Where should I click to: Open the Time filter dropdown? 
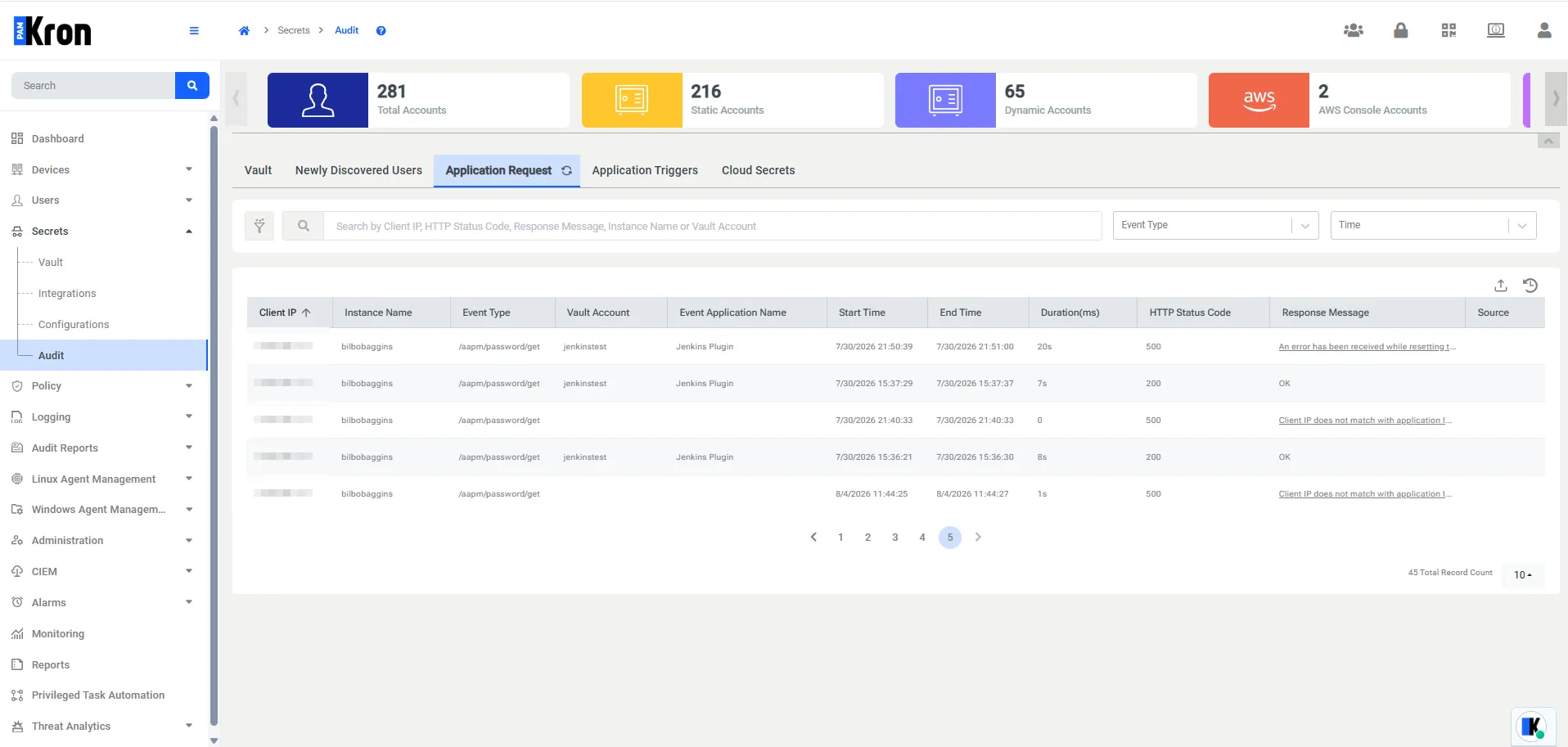[x=1433, y=225]
